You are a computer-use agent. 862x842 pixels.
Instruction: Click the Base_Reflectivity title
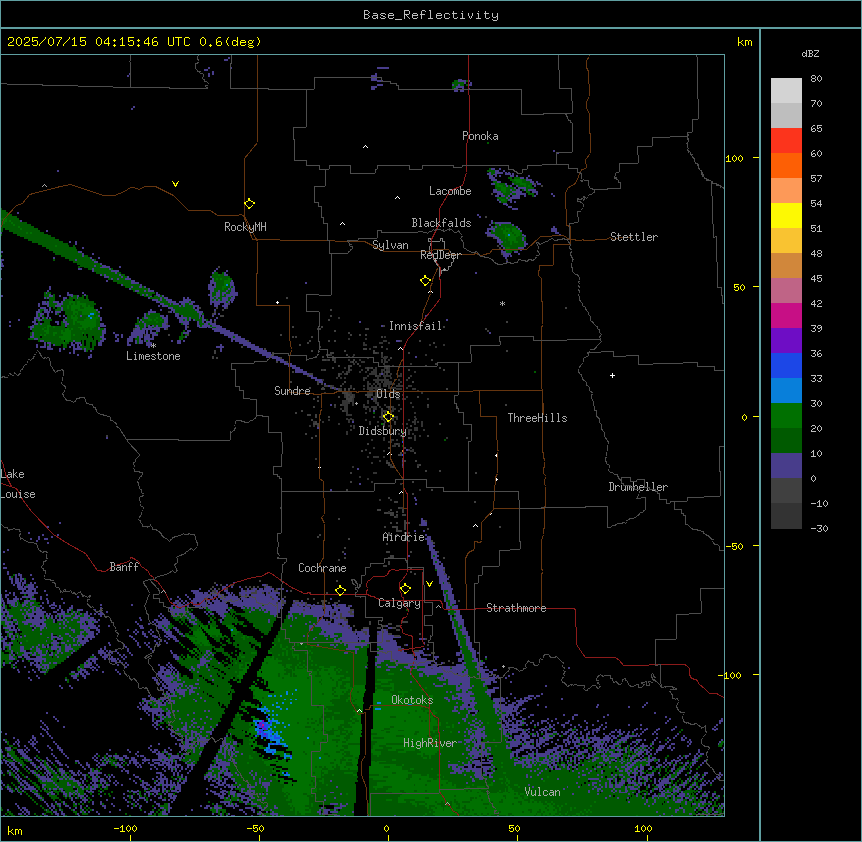431,15
